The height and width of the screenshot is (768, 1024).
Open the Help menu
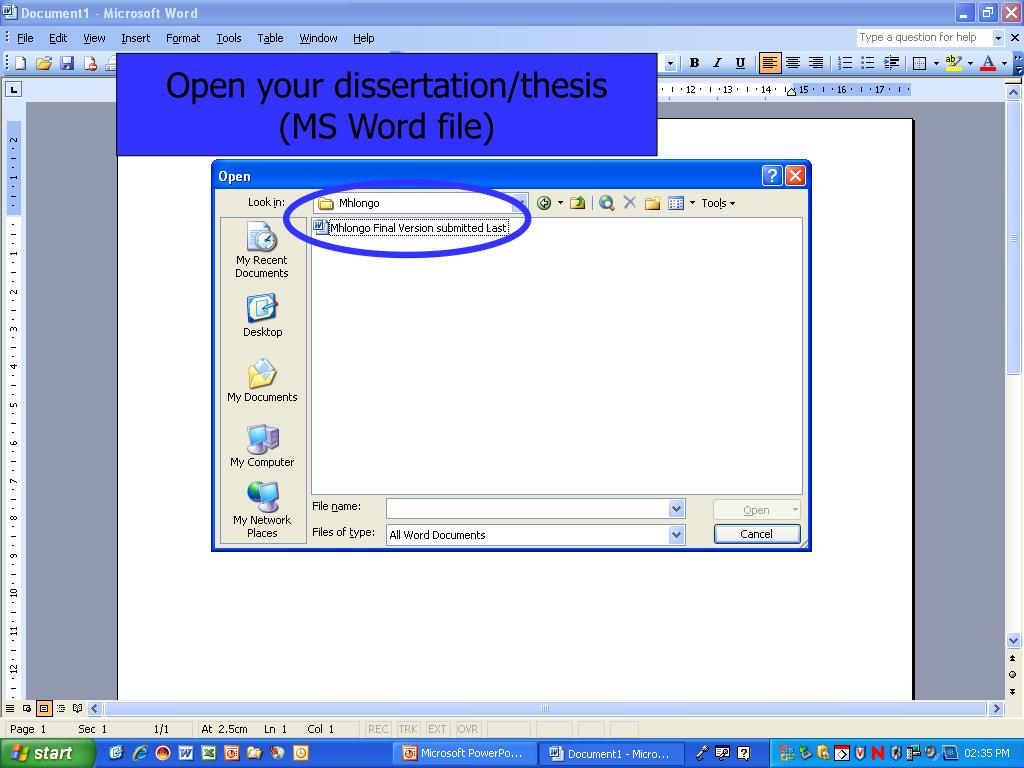click(363, 38)
